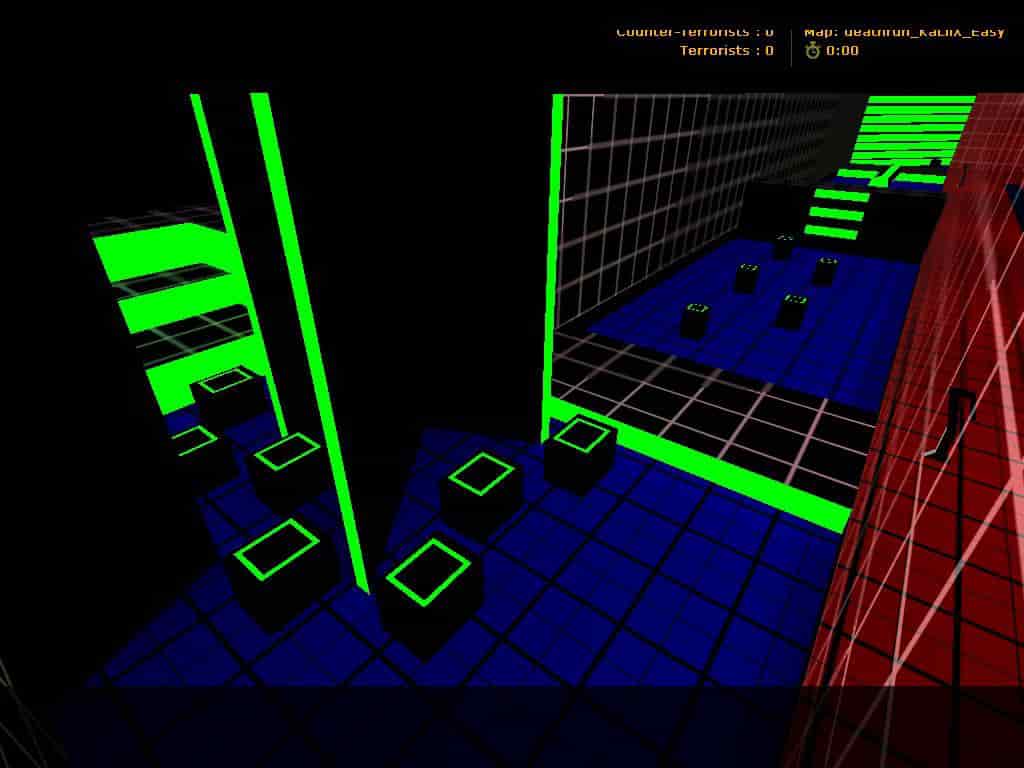This screenshot has width=1024, height=768.
Task: Click the stopwatch icon beside round timer
Action: coord(812,50)
